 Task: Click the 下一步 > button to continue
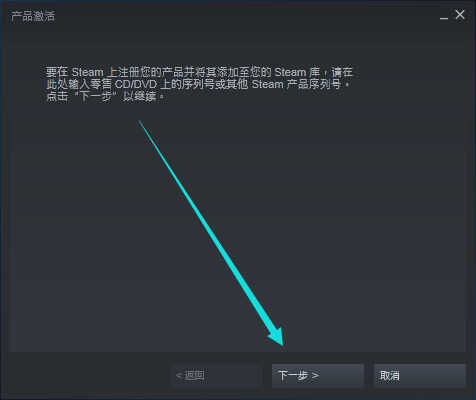click(x=318, y=376)
